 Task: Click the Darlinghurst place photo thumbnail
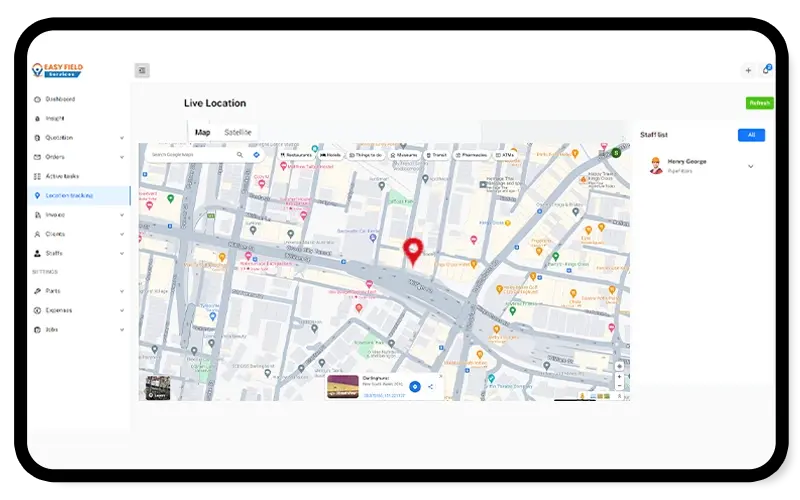pos(343,386)
